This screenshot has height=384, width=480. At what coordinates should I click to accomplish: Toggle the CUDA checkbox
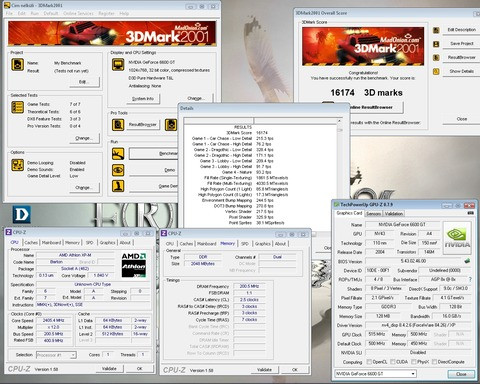click(393, 362)
